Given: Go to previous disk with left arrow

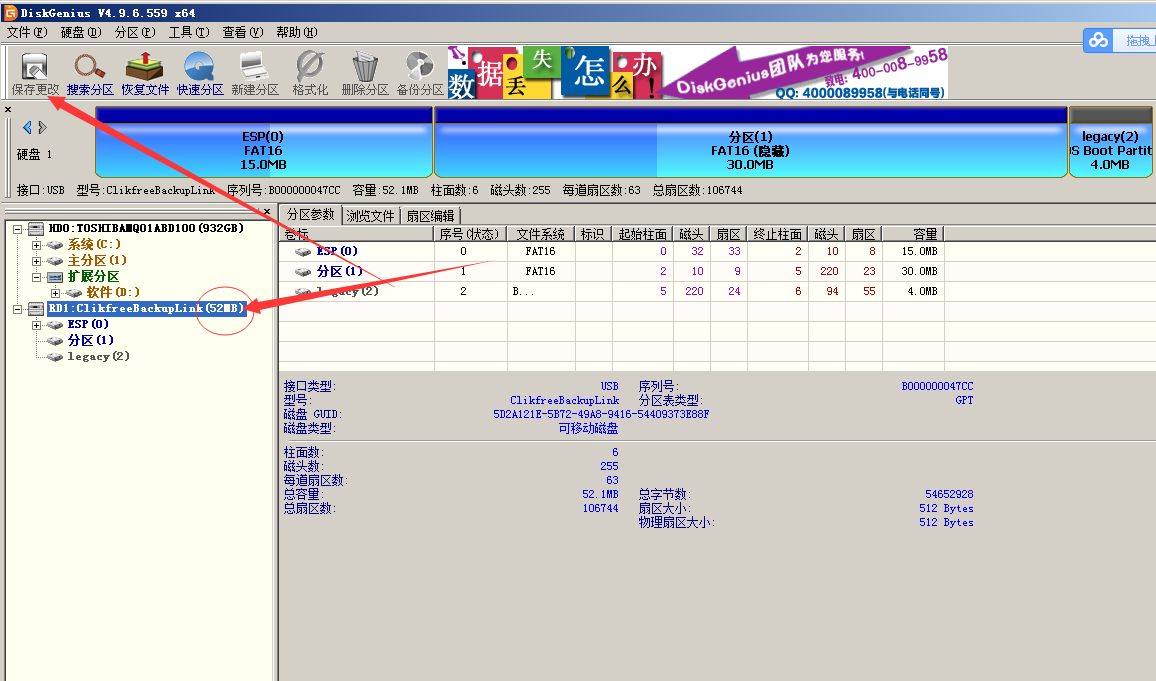Looking at the screenshot, I should point(27,128).
